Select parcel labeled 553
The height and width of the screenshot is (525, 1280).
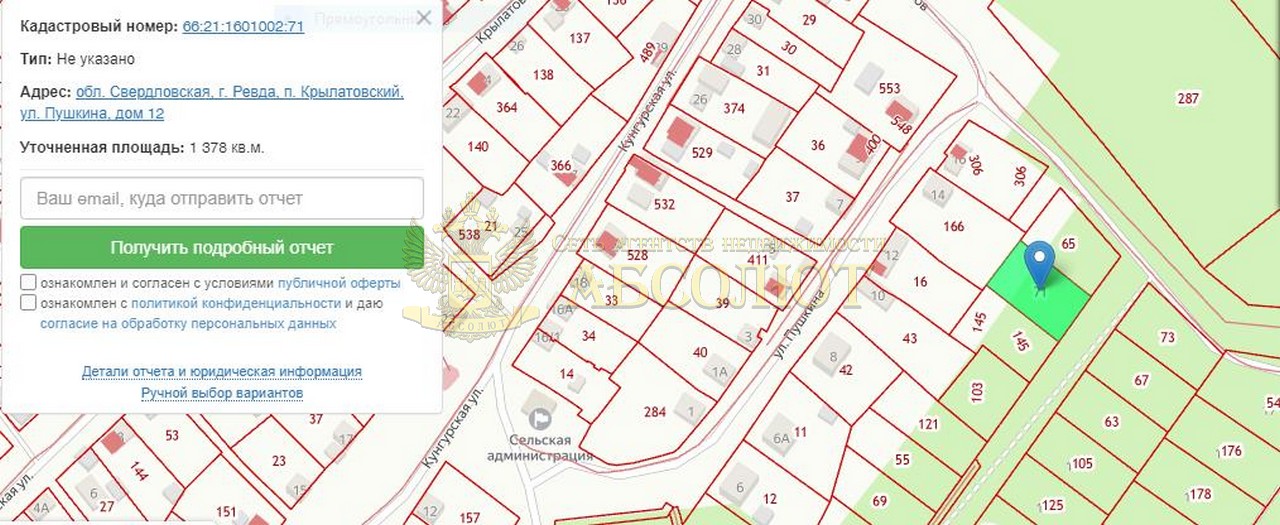click(890, 88)
